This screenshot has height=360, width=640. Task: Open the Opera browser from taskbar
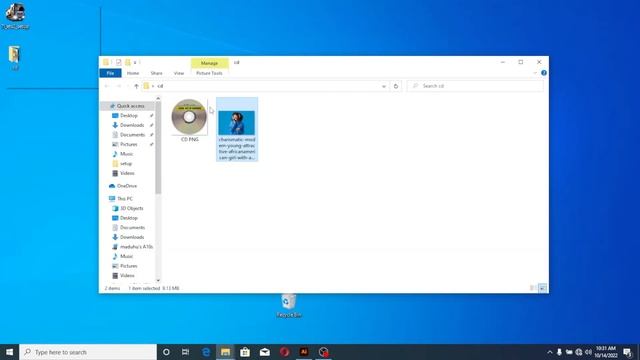[x=284, y=352]
